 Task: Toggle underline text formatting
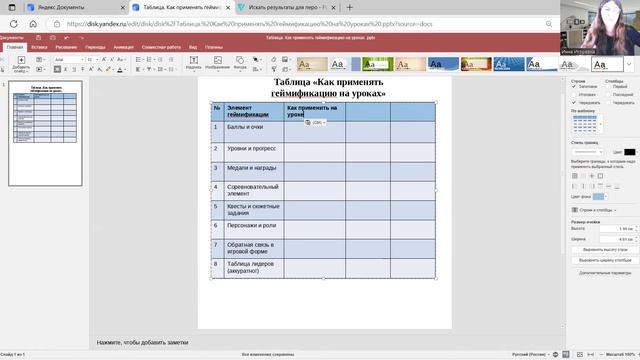[74, 69]
